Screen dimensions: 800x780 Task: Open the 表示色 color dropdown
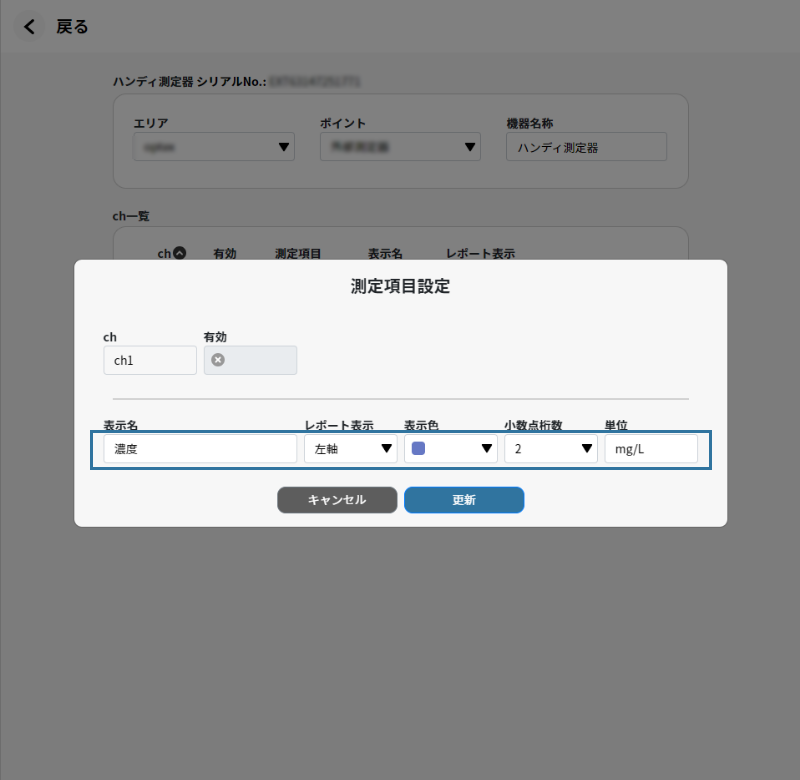pos(451,449)
